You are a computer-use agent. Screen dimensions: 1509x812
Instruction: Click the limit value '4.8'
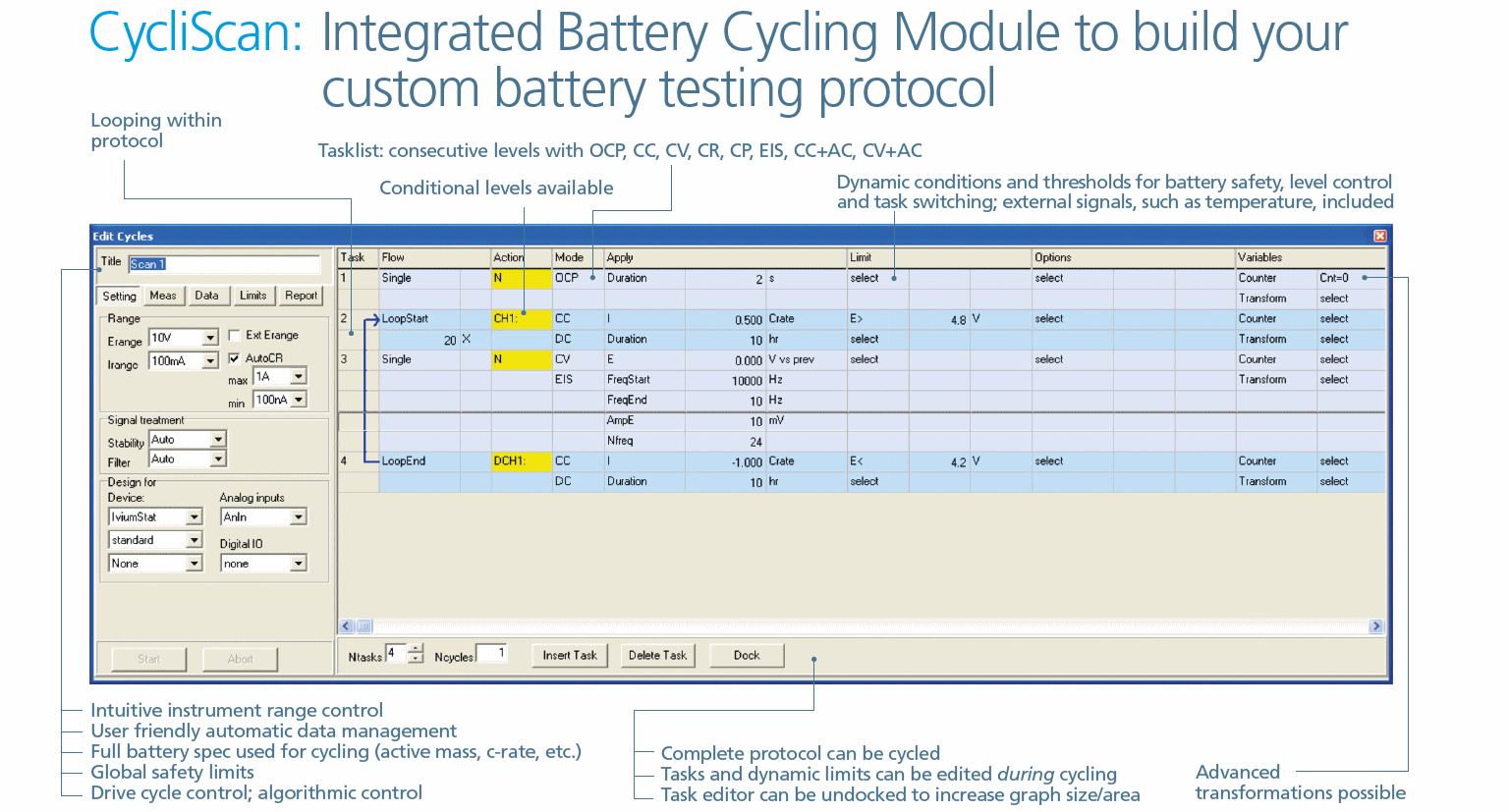pyautogui.click(x=939, y=319)
